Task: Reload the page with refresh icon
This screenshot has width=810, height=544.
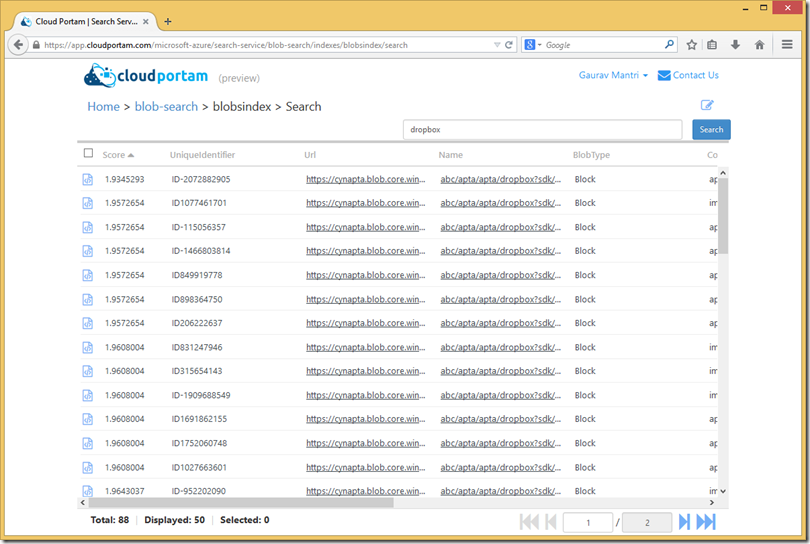Action: [508, 45]
